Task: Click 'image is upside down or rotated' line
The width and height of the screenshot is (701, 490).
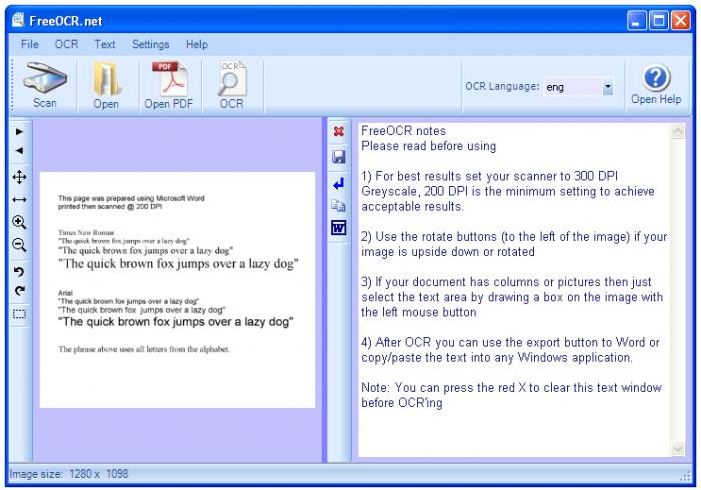Action: tap(448, 252)
